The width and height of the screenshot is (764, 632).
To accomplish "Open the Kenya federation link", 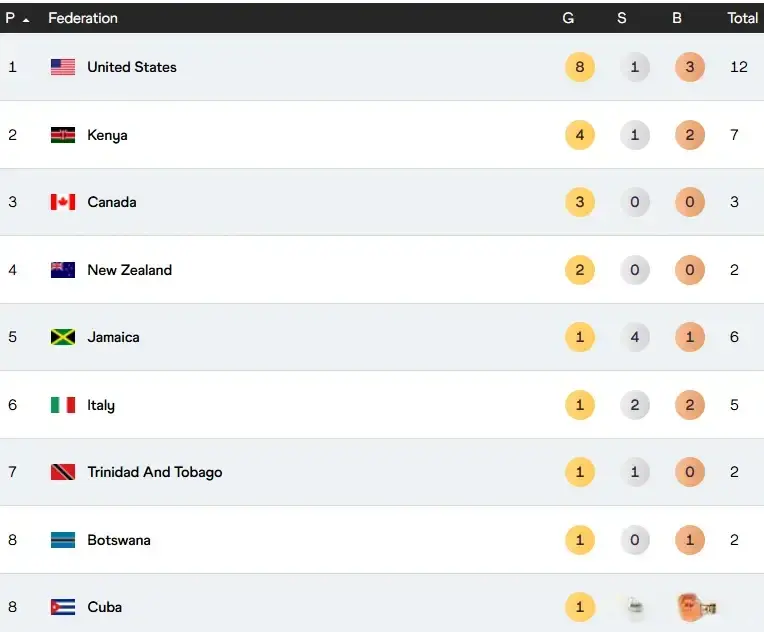I will [x=107, y=135].
